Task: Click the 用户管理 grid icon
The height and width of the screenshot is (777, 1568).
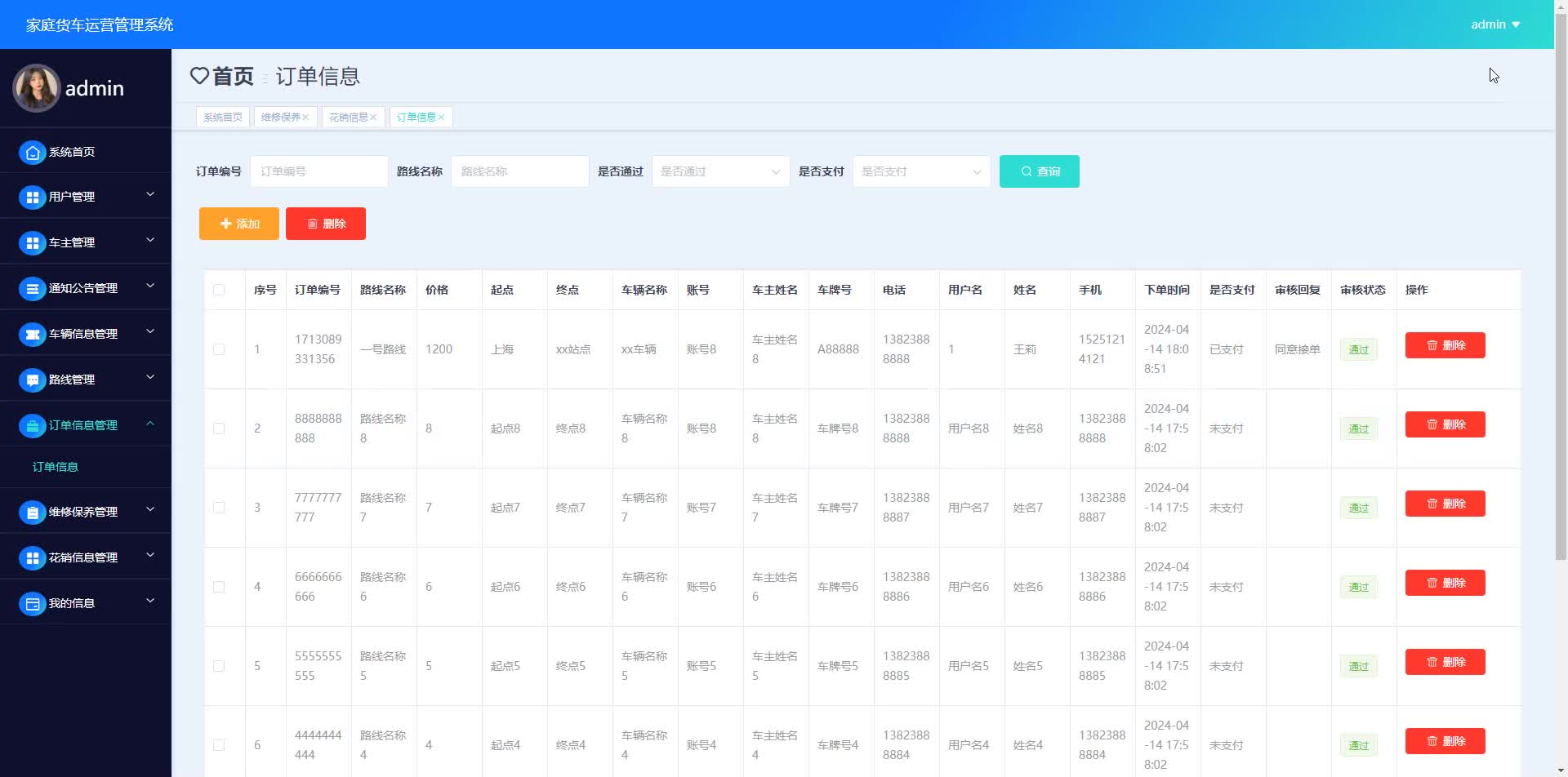Action: [32, 197]
